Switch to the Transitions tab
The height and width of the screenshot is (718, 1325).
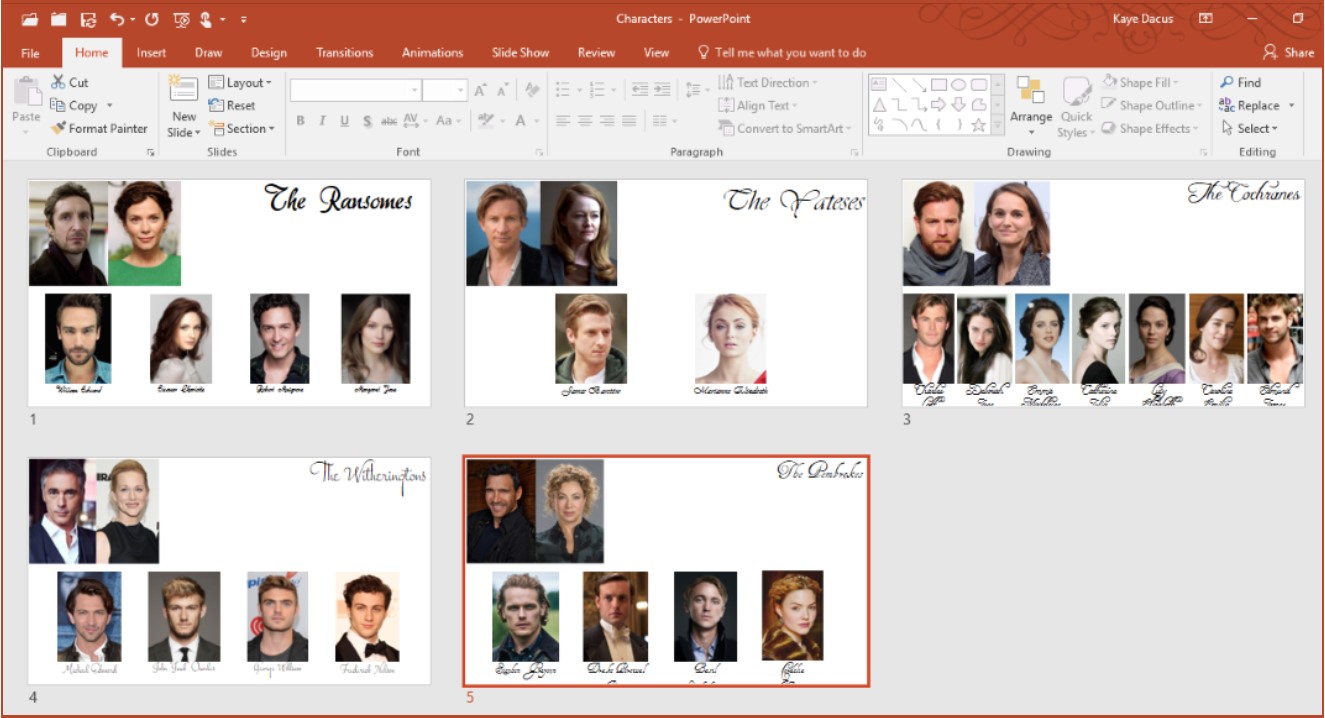(344, 53)
